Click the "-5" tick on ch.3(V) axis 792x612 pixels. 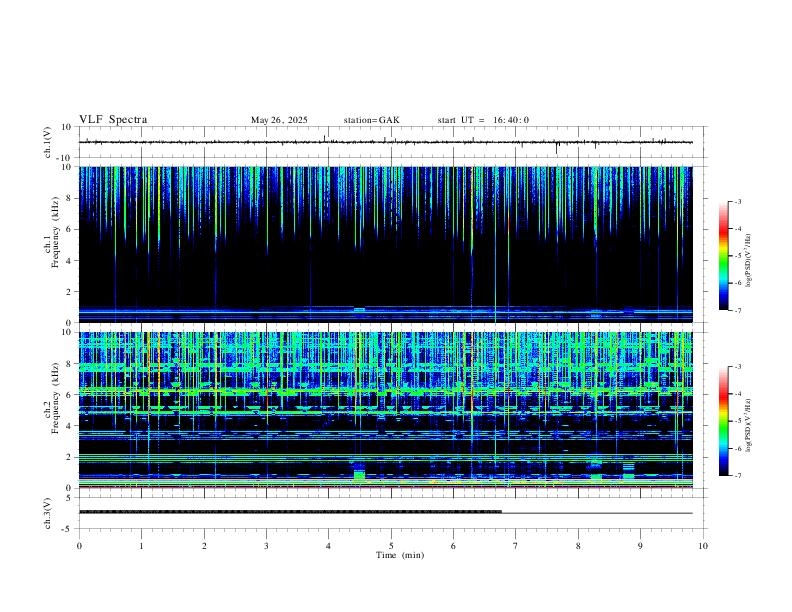click(68, 529)
